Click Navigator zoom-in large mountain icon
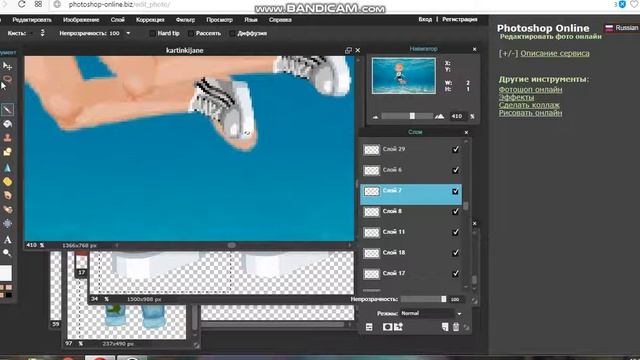 pyautogui.click(x=439, y=117)
